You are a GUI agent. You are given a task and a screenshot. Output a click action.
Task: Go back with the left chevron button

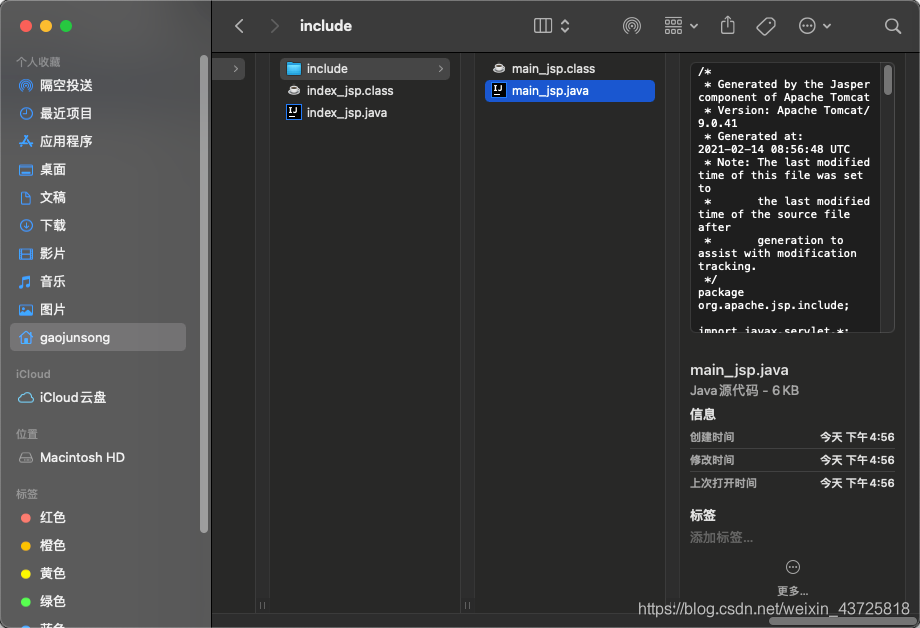pos(239,26)
